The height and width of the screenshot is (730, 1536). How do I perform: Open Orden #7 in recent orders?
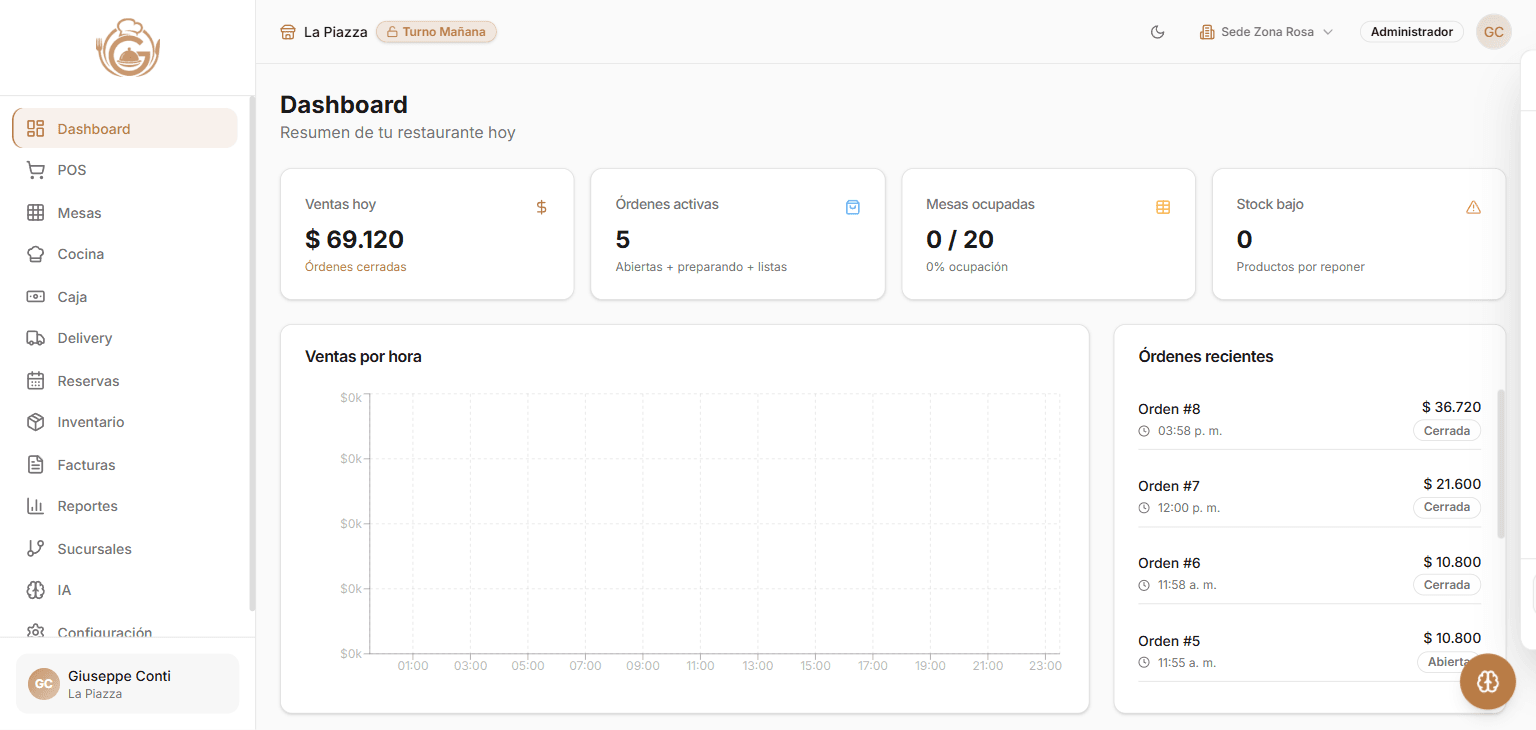[1309, 496]
